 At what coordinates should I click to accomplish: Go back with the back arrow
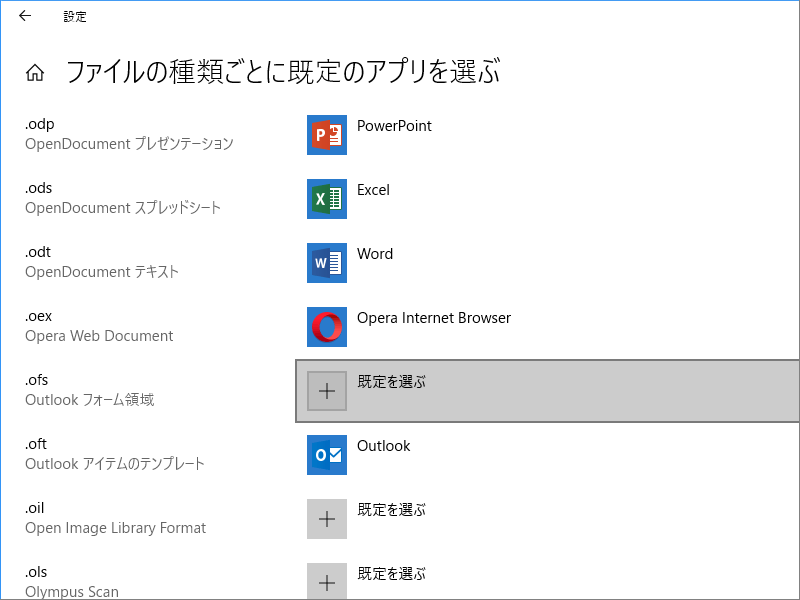[x=25, y=16]
